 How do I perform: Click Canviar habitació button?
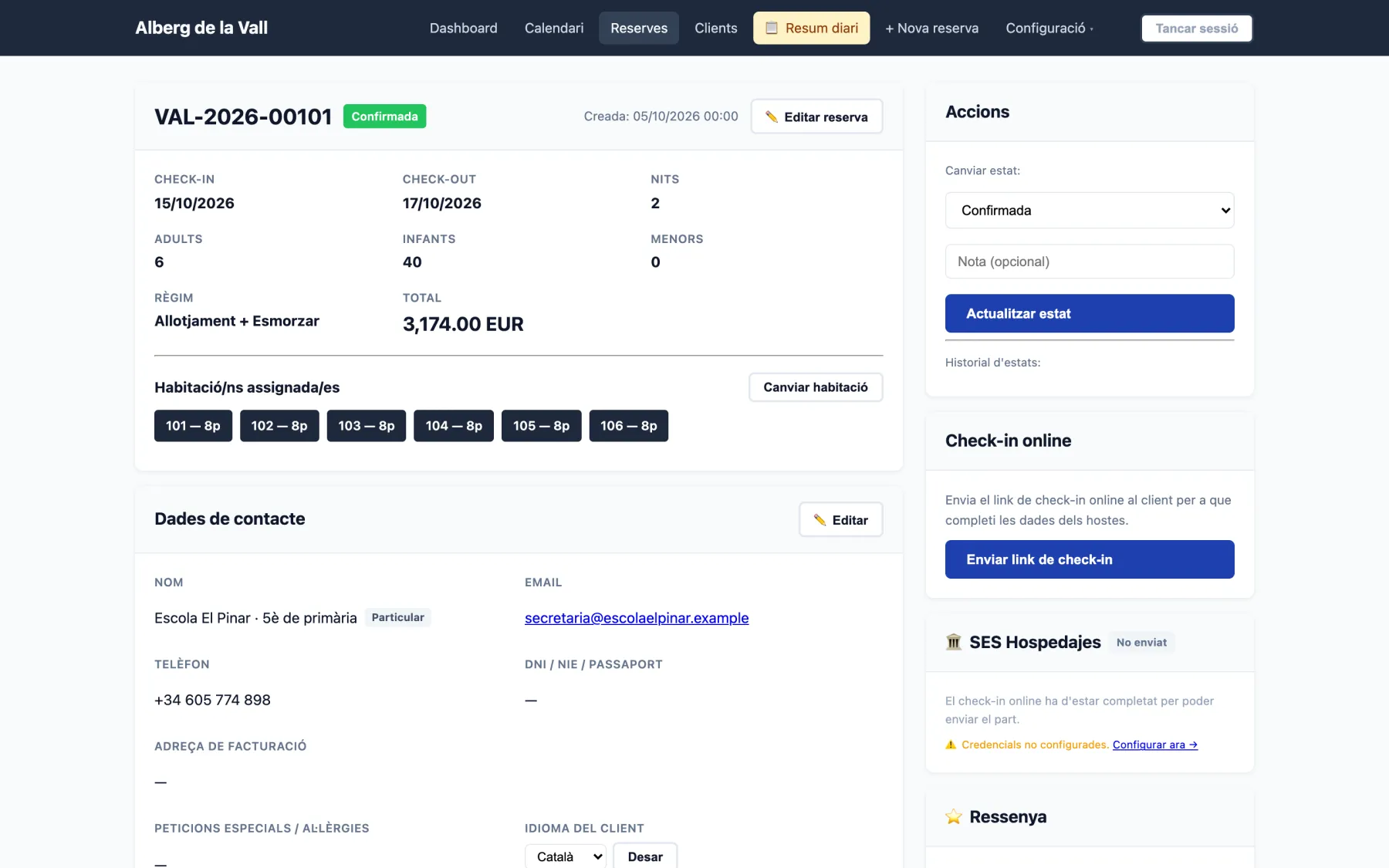[816, 387]
